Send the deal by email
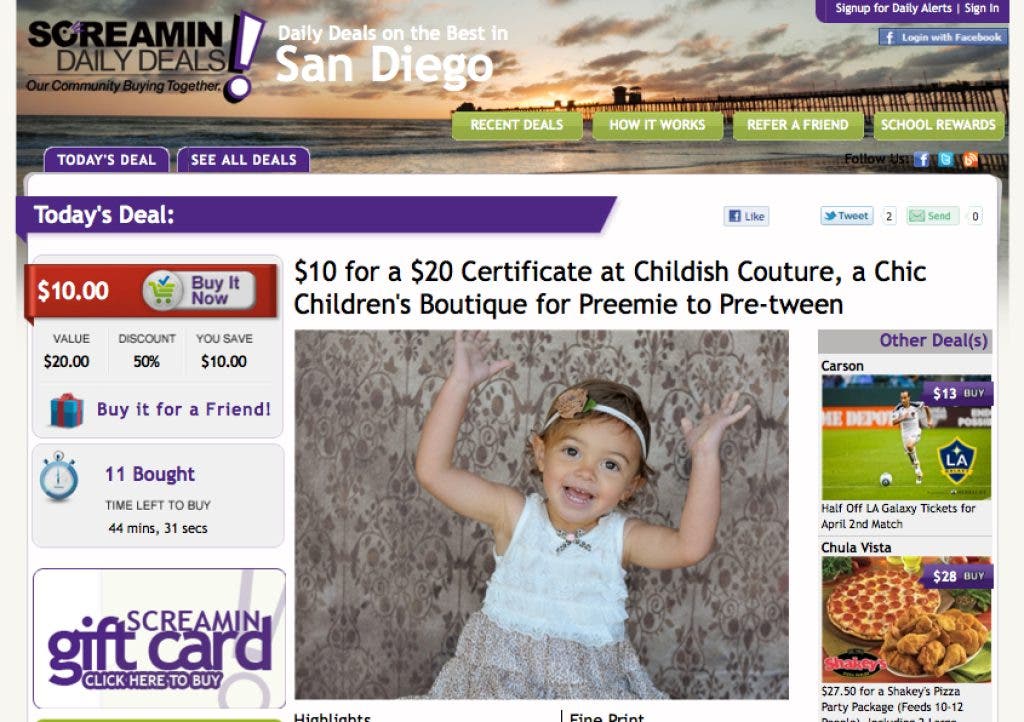 932,216
